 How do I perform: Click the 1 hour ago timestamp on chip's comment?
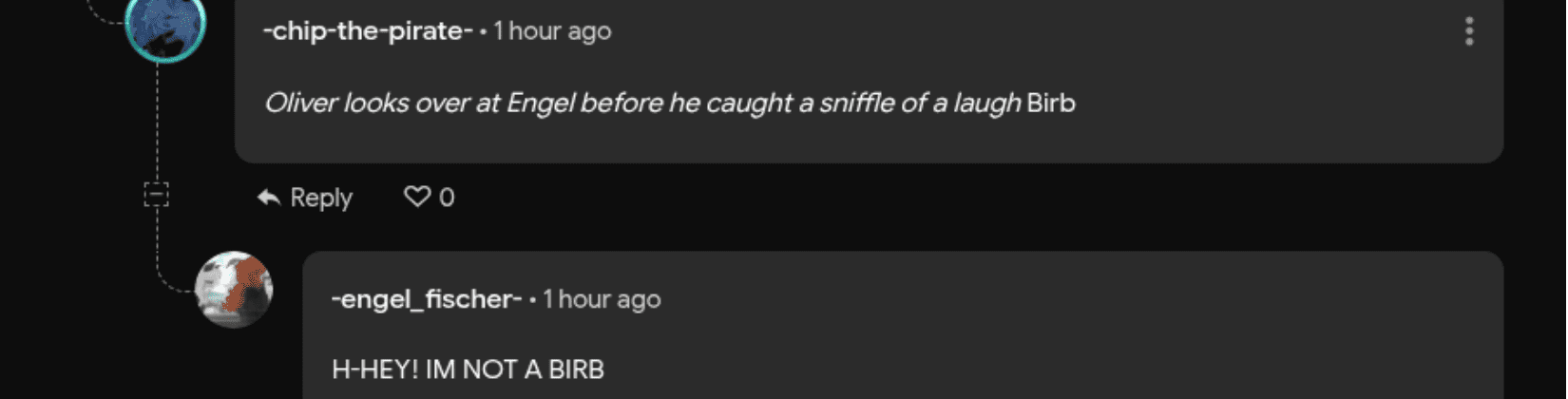(552, 30)
